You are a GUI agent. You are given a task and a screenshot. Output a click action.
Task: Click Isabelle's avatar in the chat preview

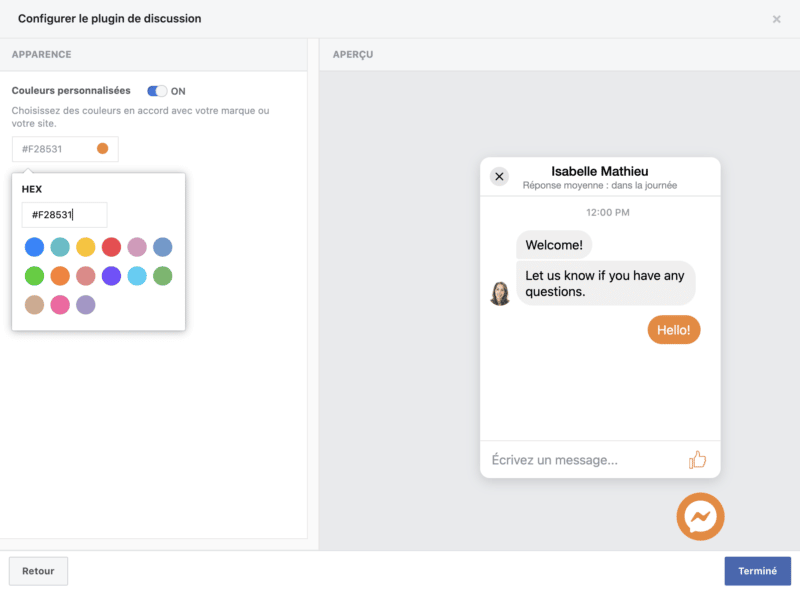click(x=500, y=293)
